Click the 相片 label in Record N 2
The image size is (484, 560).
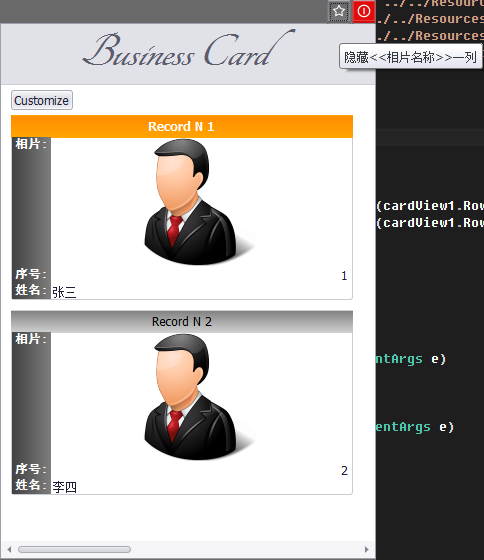click(31, 339)
